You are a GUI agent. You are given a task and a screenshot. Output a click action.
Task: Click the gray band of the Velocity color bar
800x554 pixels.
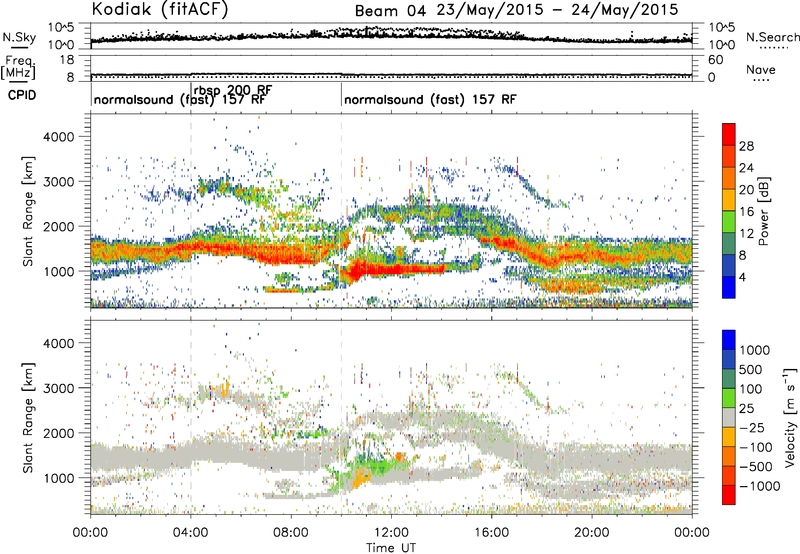729,418
